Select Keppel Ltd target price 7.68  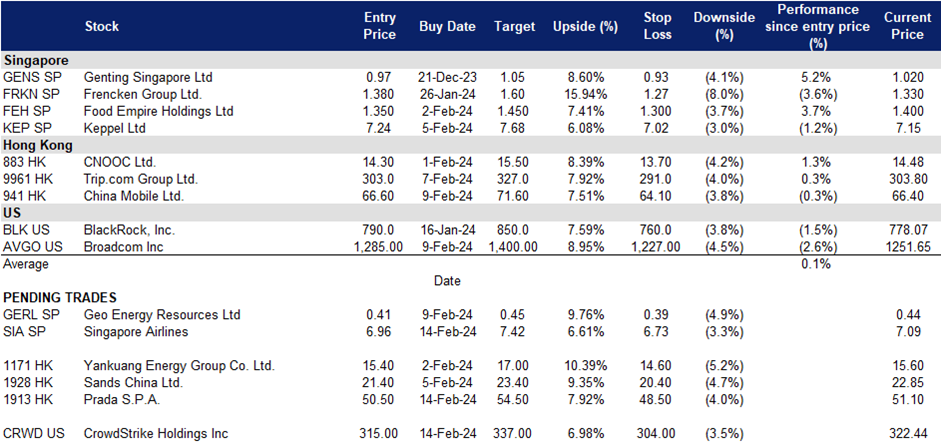click(x=513, y=128)
